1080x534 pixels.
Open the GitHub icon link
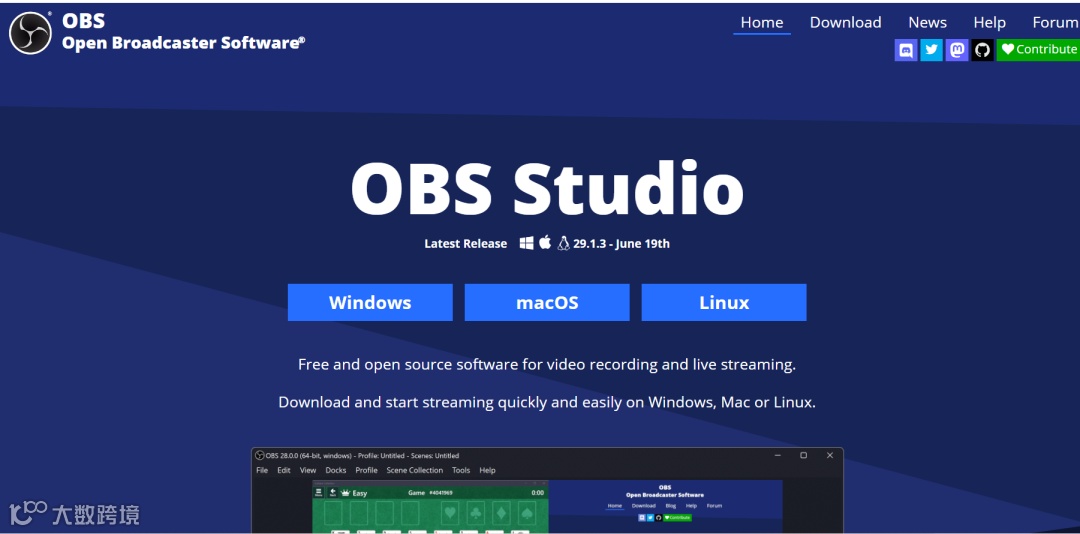tap(982, 50)
